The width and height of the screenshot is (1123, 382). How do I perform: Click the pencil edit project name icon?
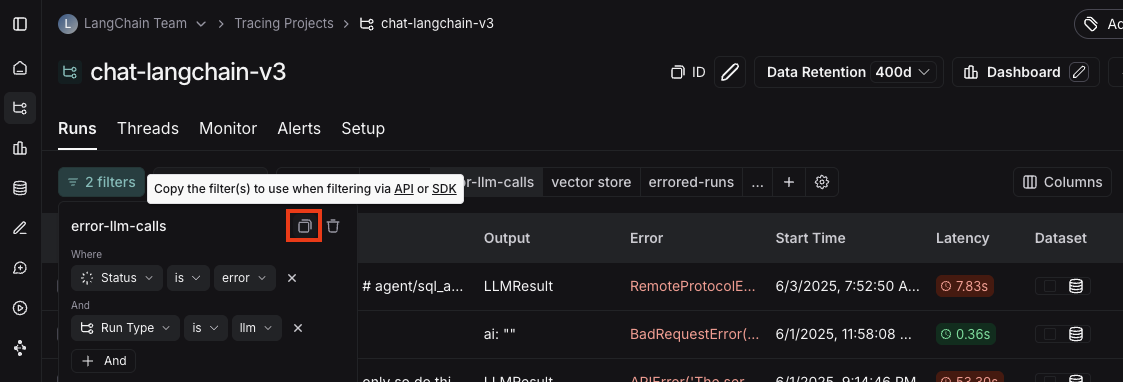pos(730,72)
